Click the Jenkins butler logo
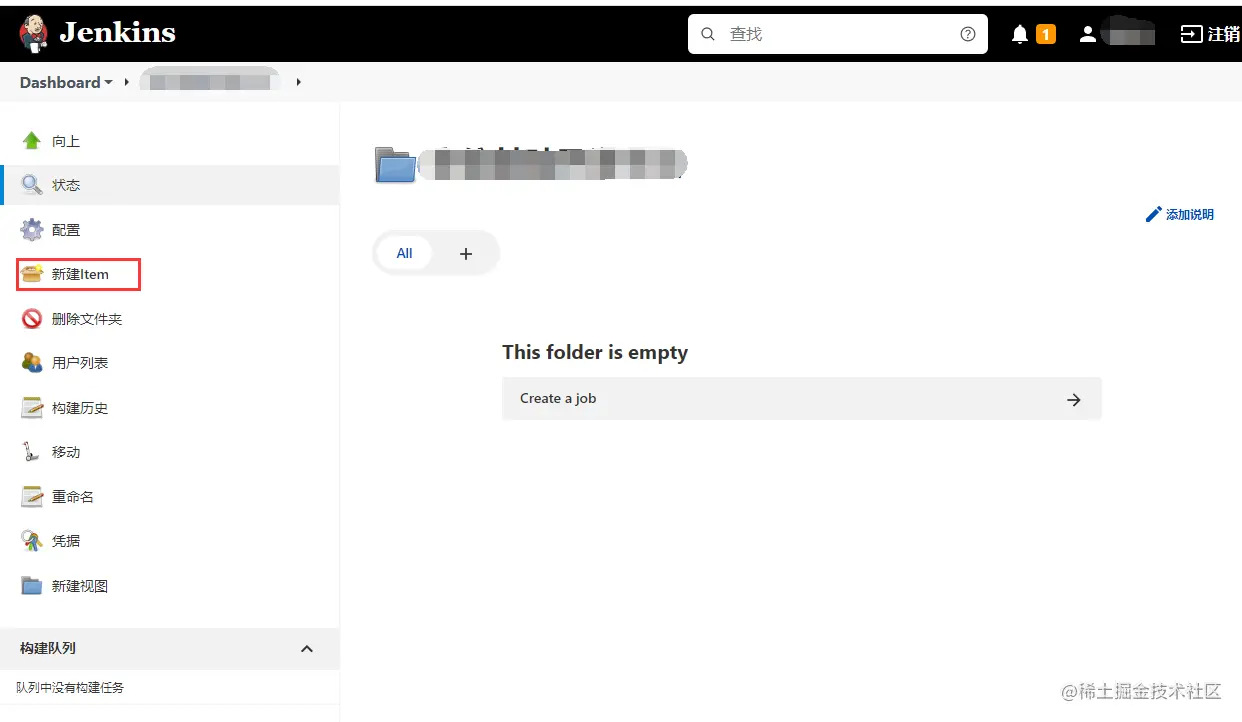 [33, 33]
